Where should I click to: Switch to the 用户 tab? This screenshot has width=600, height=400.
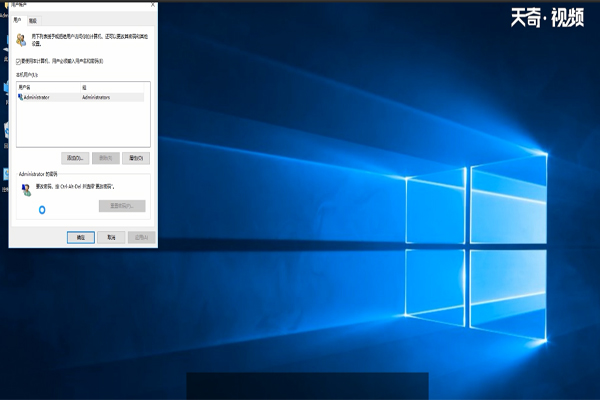click(18, 20)
